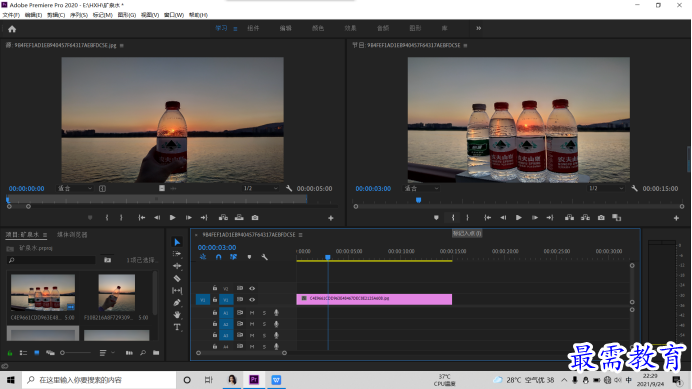
Task: Select the Razor tool
Action: (177, 278)
